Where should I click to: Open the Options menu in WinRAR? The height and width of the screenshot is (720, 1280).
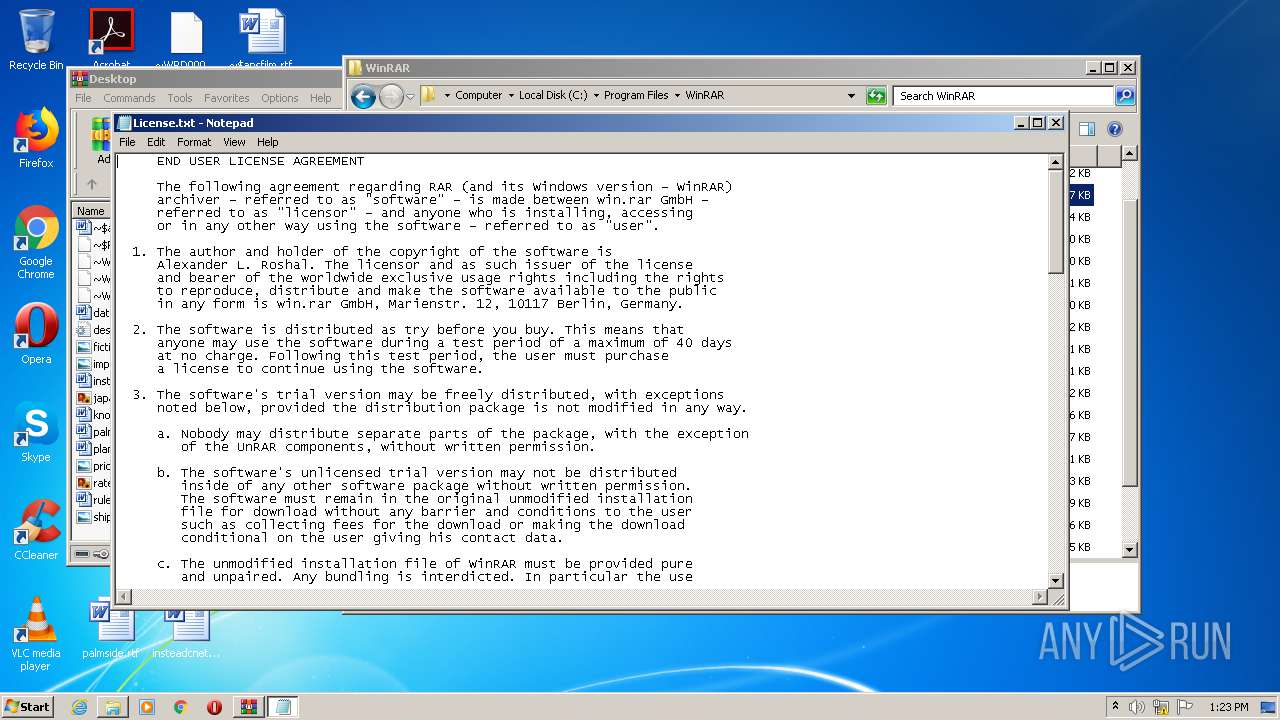(280, 98)
